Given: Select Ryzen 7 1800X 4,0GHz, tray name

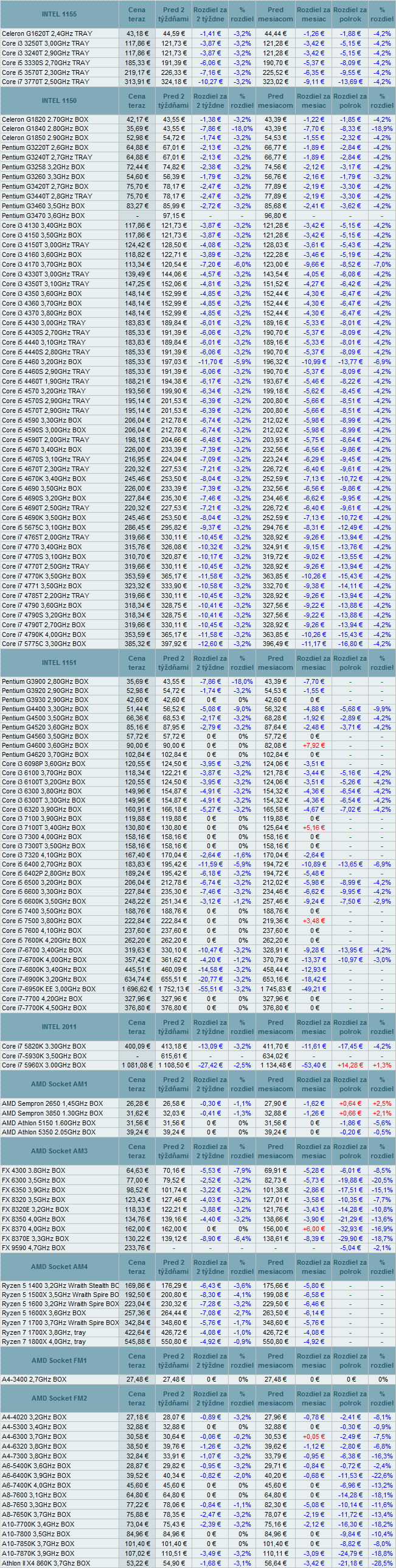Looking at the screenshot, I should pyautogui.click(x=44, y=1341).
